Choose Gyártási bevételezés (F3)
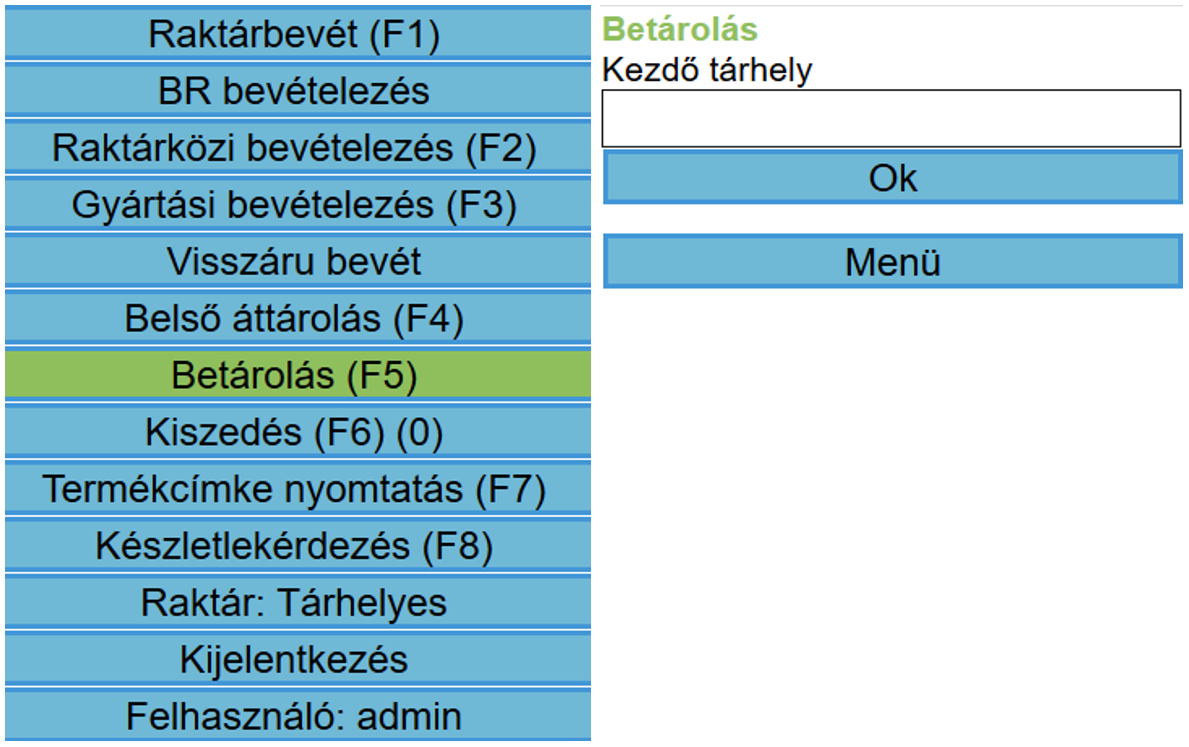The image size is (1189, 747). coord(297,204)
